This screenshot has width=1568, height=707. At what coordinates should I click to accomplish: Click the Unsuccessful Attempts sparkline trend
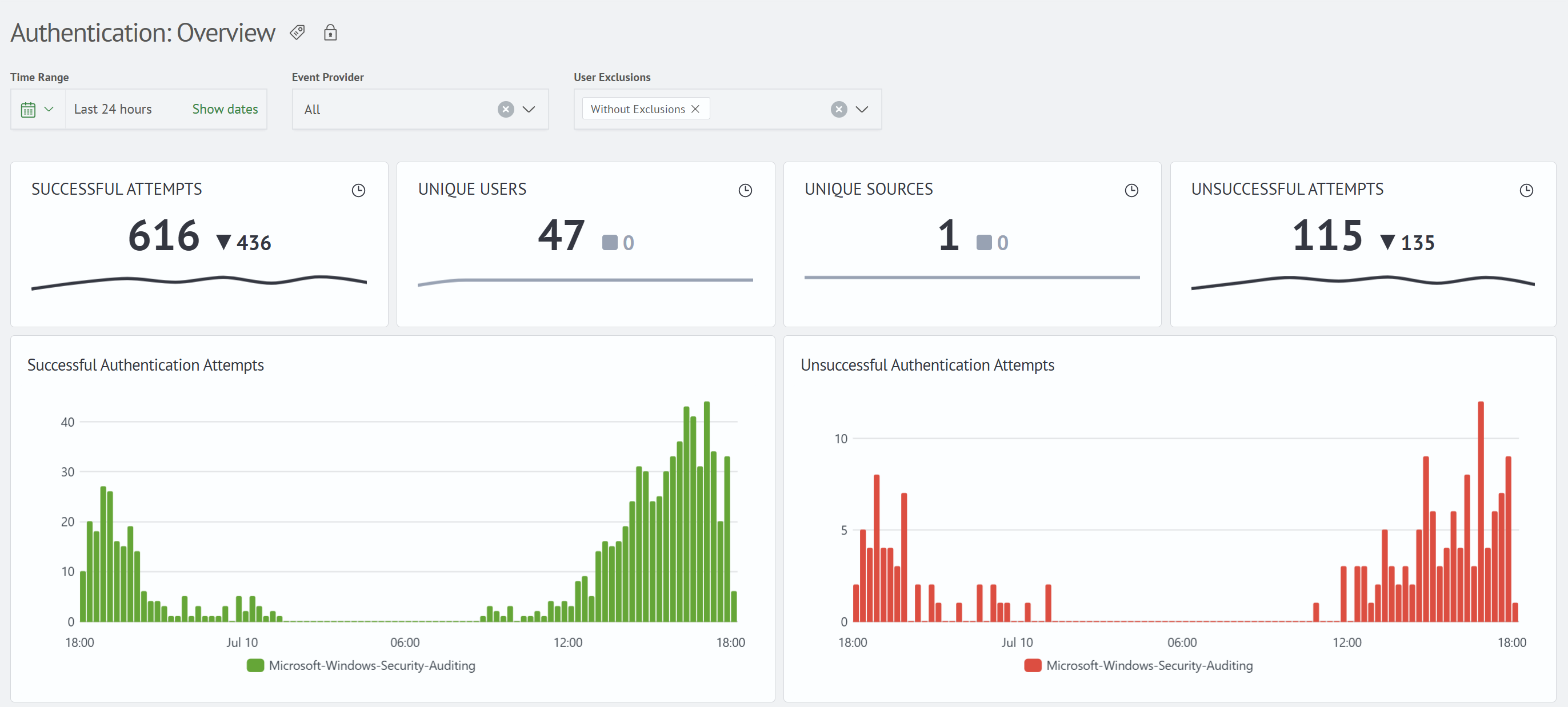(x=1362, y=281)
